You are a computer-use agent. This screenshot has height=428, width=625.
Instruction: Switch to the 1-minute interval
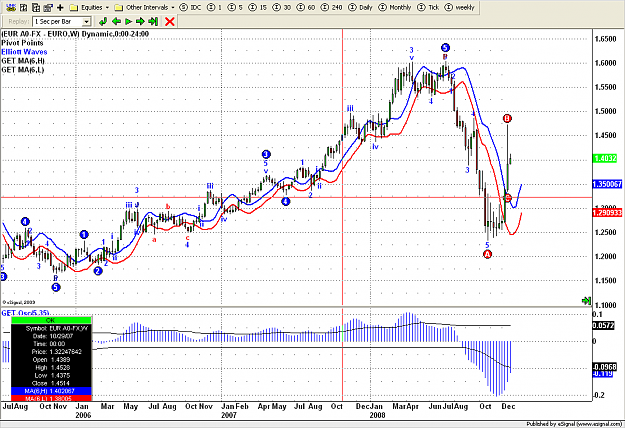[215, 7]
